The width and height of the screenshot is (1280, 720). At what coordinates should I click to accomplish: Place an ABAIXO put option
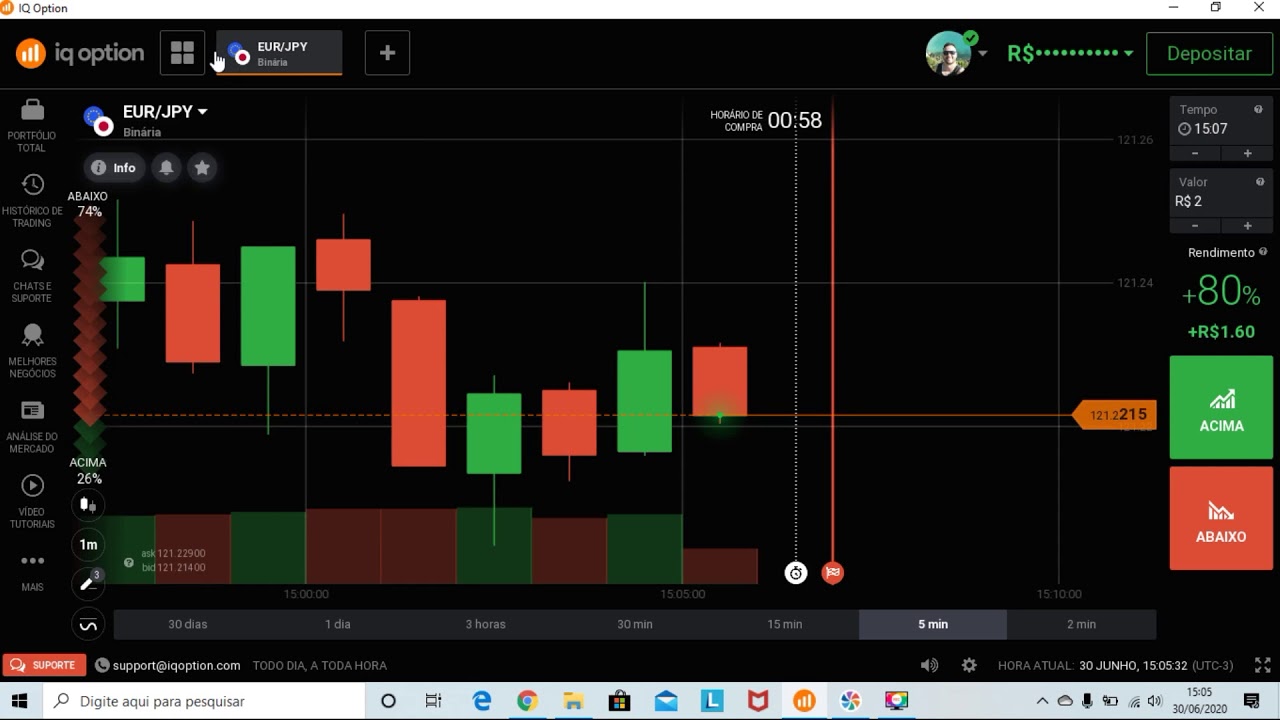[1221, 518]
